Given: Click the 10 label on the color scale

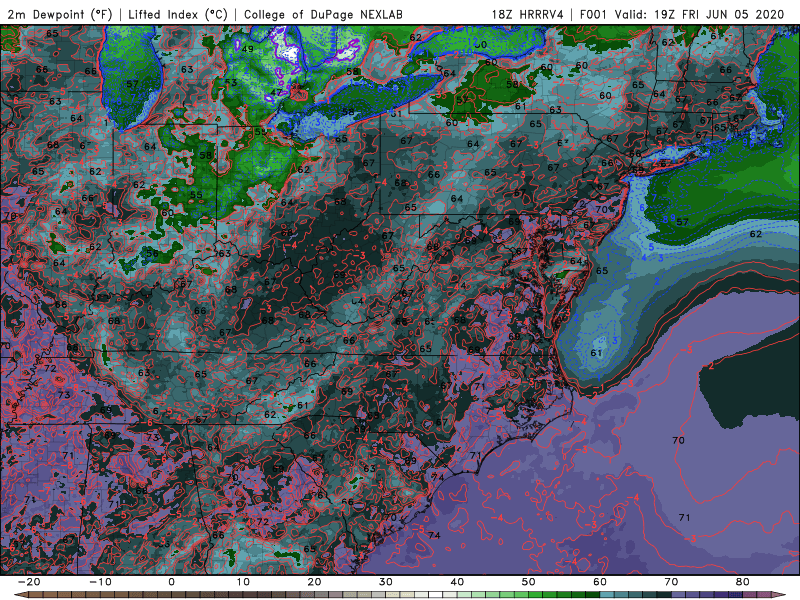Looking at the screenshot, I should pos(243,582).
